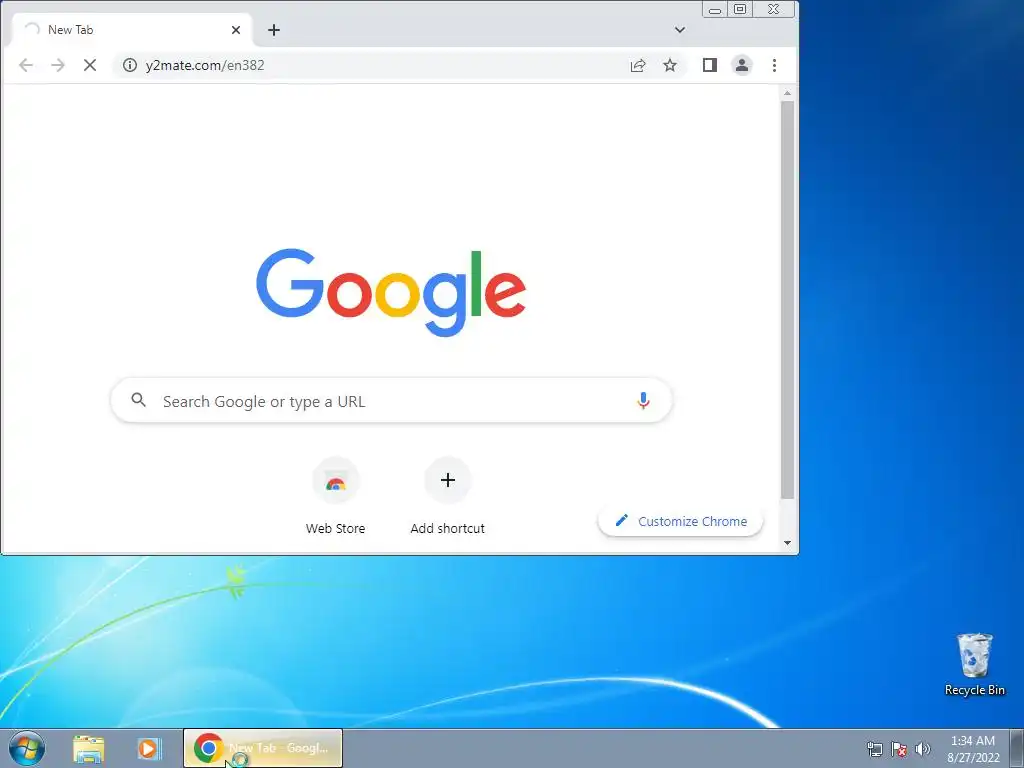The width and height of the screenshot is (1024, 768).
Task: Click the Google logo
Action: coord(391,292)
